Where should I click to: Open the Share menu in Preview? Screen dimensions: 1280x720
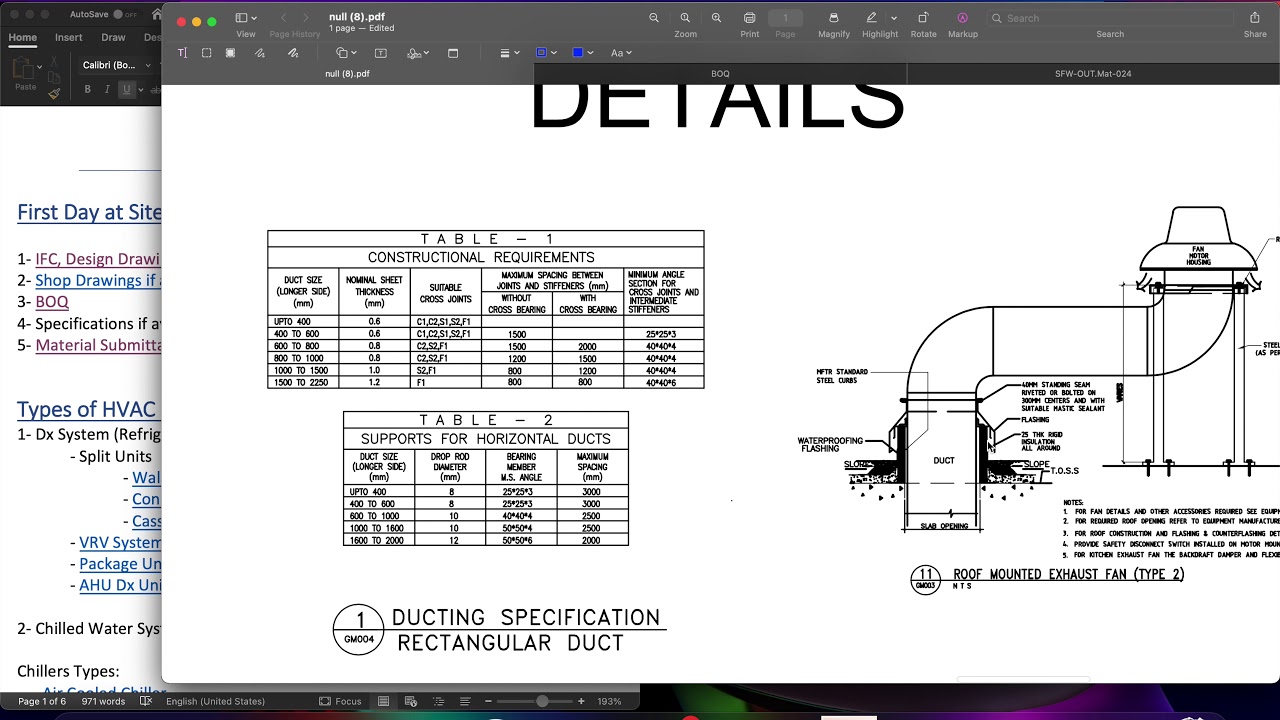(1255, 18)
